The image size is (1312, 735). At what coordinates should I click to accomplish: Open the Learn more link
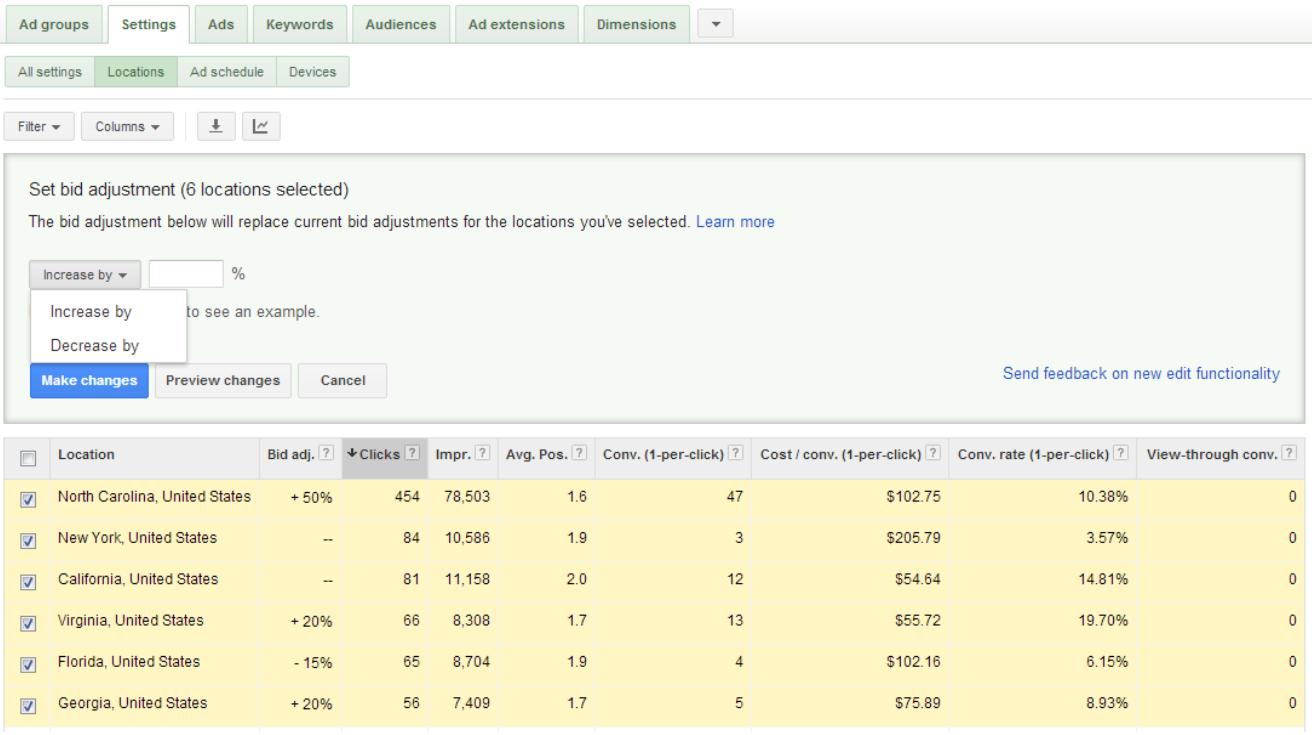click(735, 222)
